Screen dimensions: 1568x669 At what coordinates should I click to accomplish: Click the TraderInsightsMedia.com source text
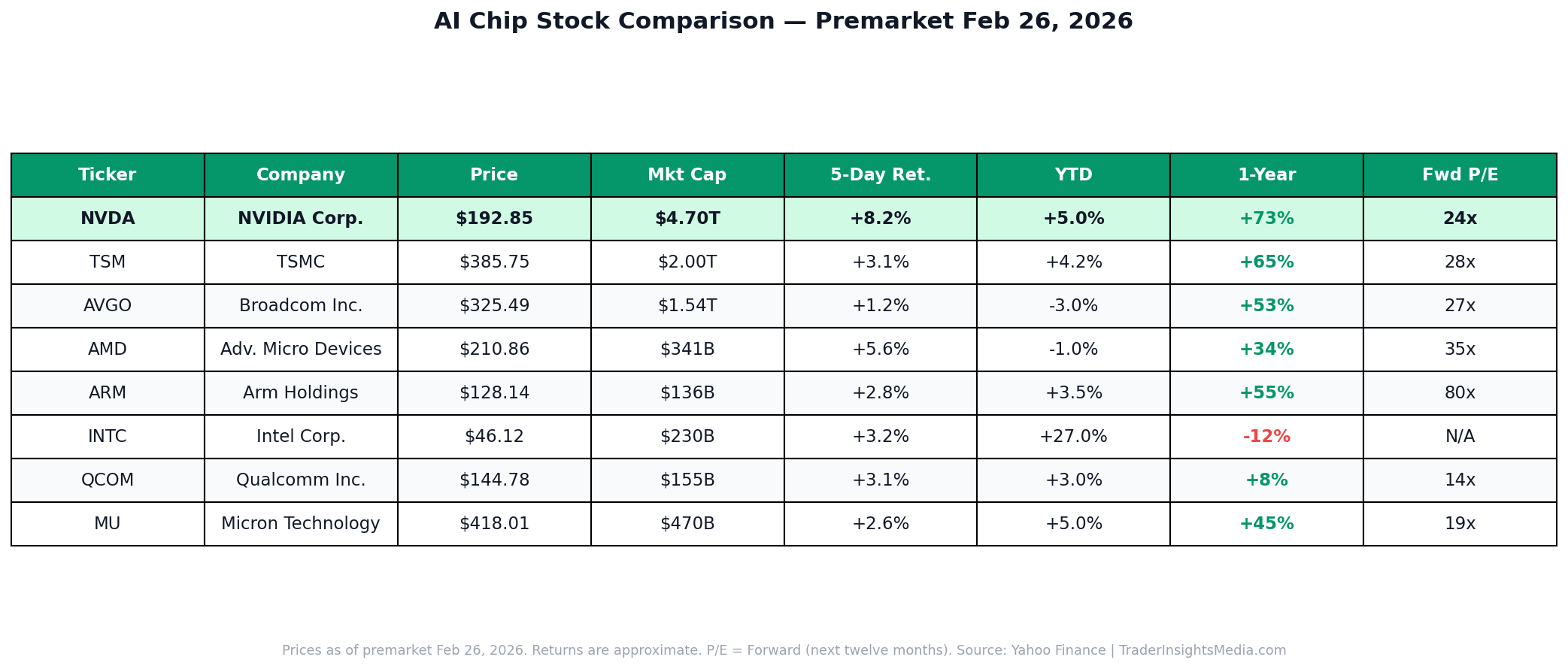click(1203, 651)
